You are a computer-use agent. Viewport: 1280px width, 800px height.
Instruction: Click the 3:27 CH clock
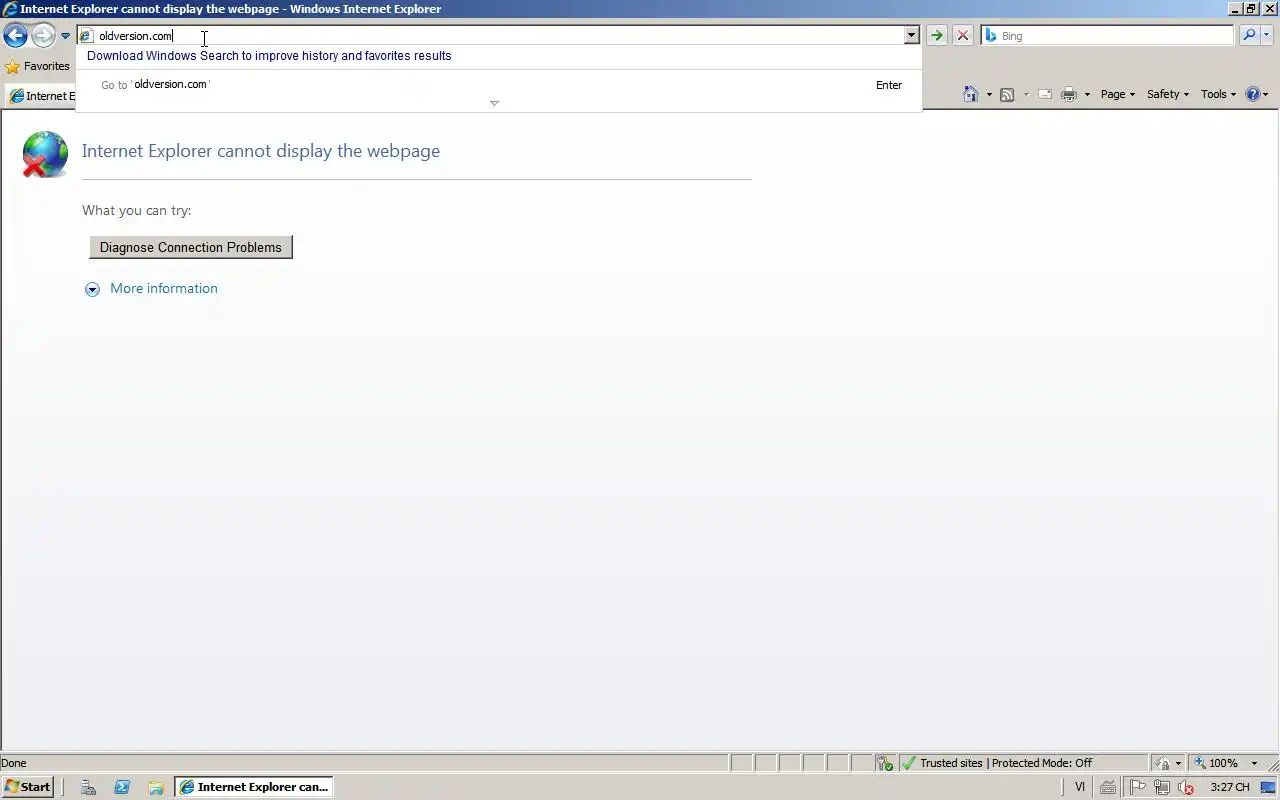[1230, 787]
